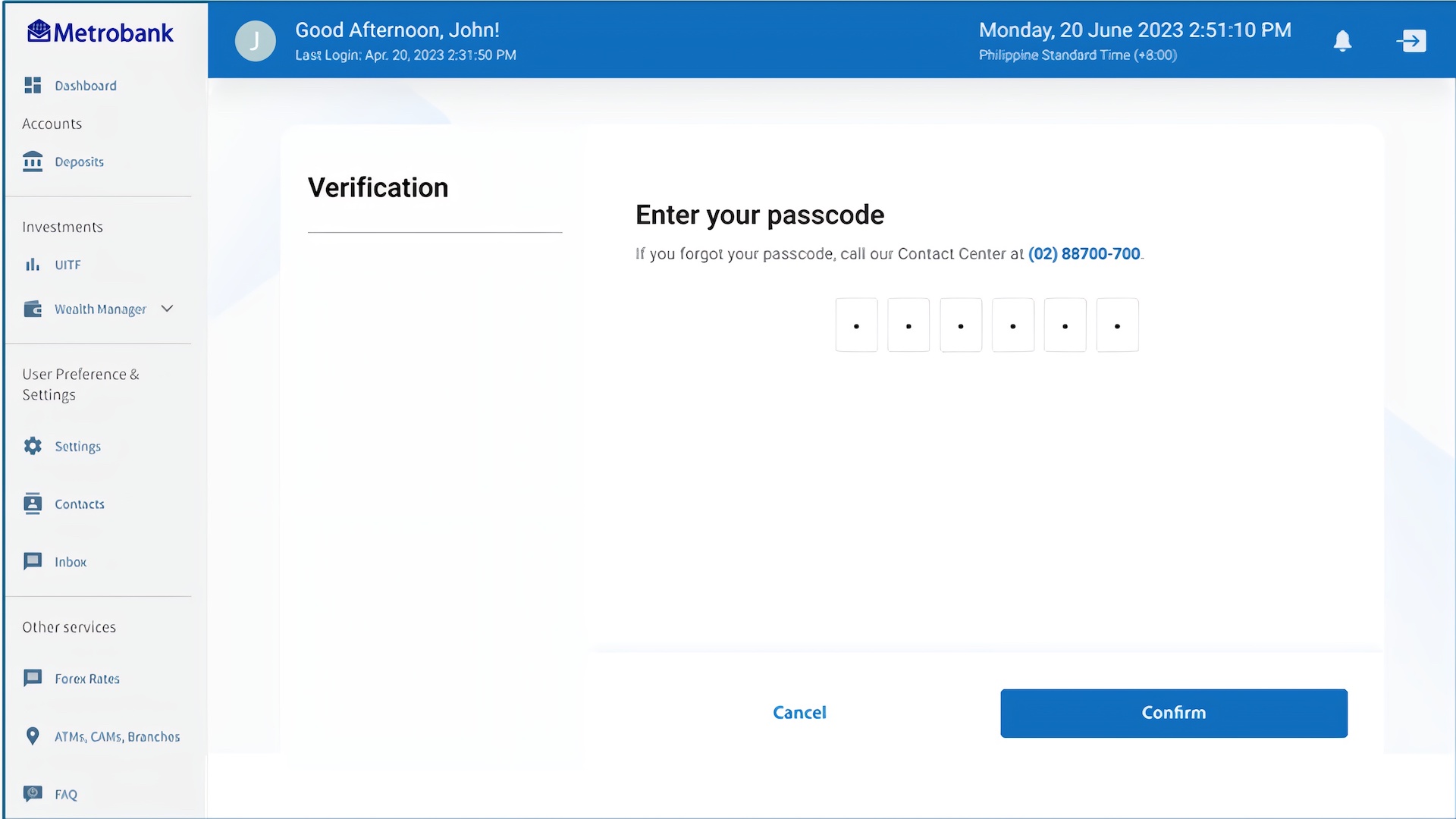Open the user avatar circle
This screenshot has height=819, width=1456.
pyautogui.click(x=255, y=41)
